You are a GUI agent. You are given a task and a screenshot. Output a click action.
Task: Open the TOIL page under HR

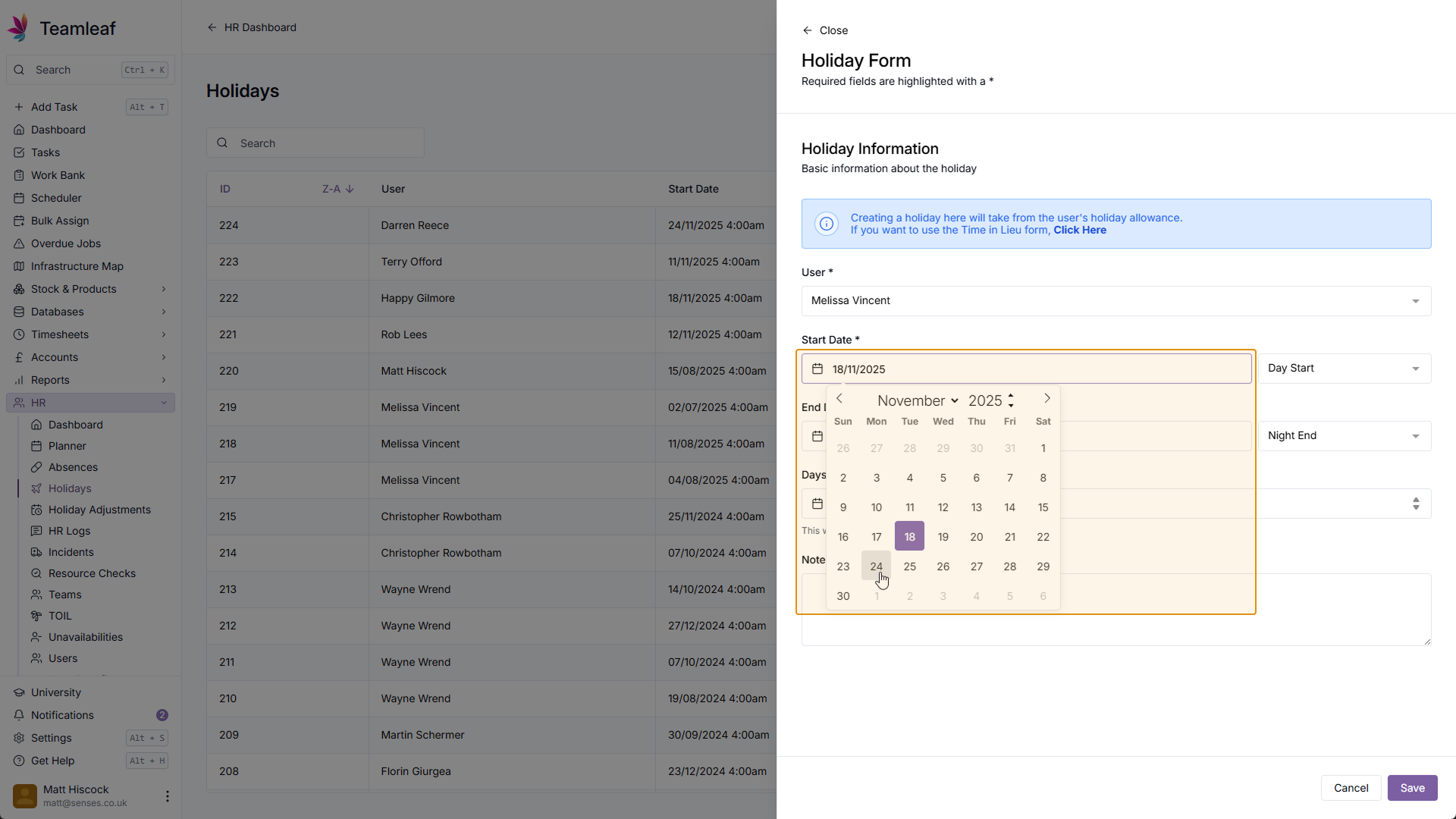click(x=60, y=616)
